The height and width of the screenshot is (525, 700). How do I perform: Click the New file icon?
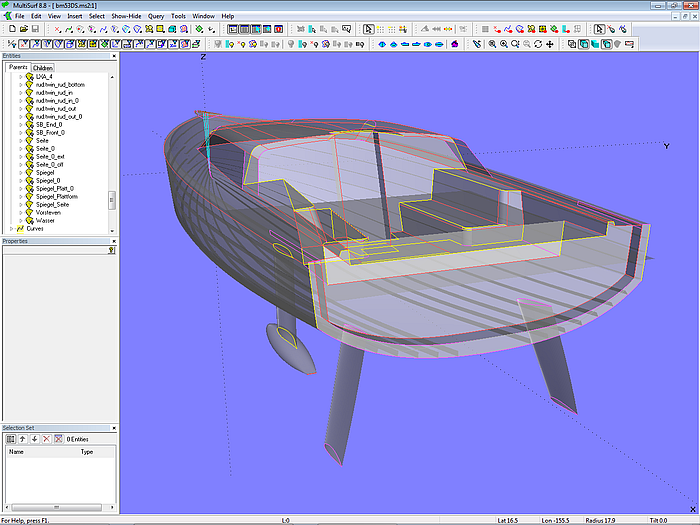tap(12, 29)
